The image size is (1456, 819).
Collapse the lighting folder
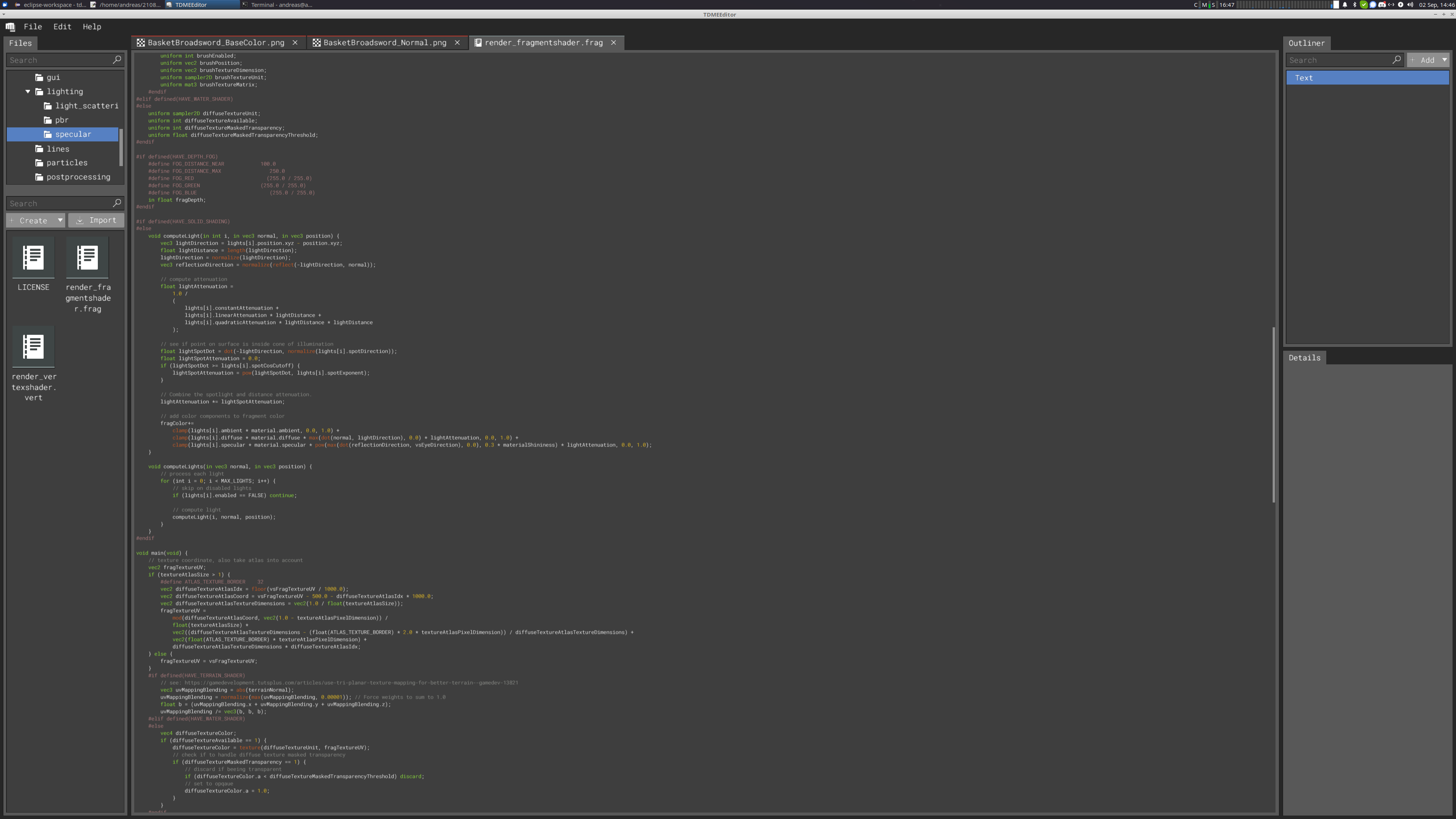tap(28, 91)
